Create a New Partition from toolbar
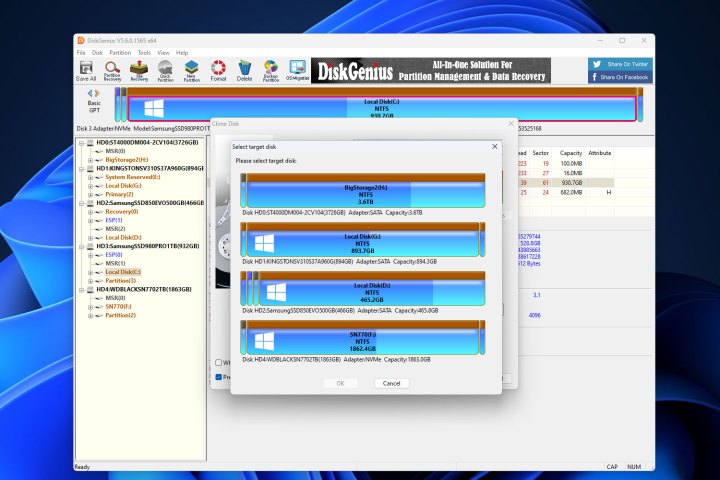Viewport: 720px width, 480px height. [x=191, y=70]
